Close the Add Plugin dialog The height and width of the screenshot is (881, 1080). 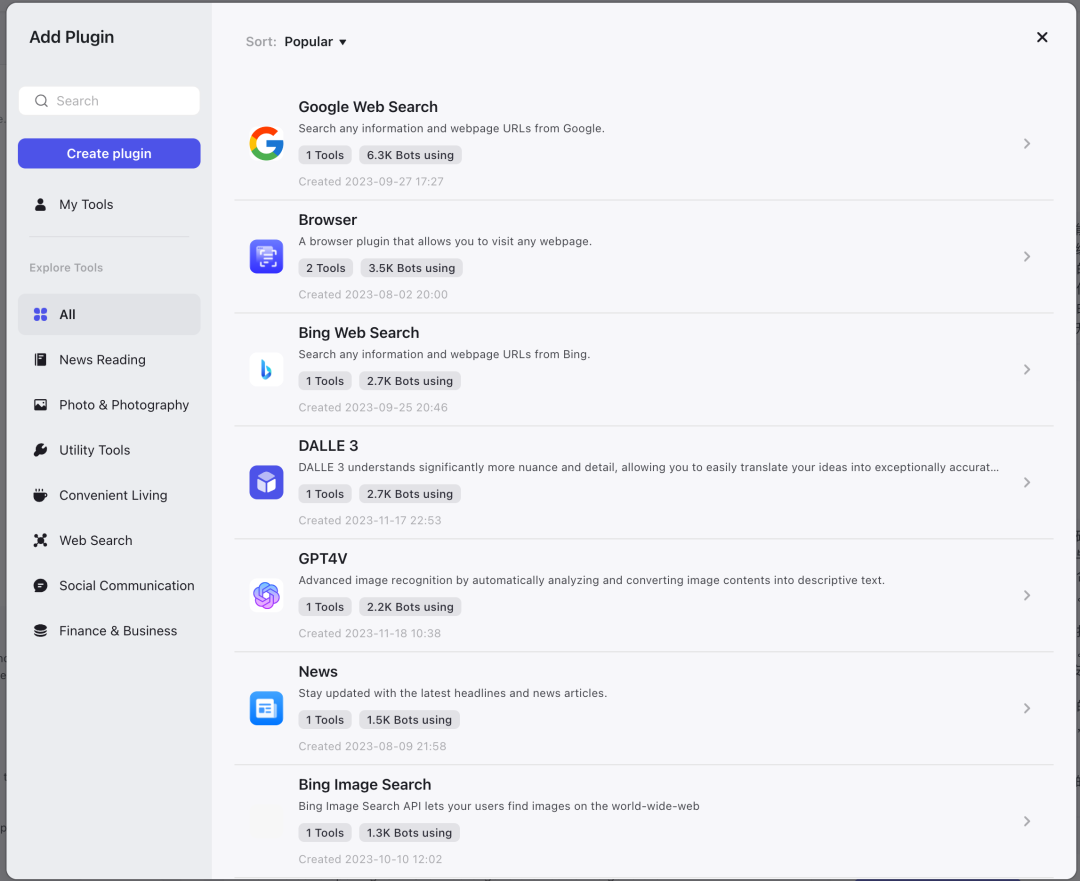click(1042, 37)
